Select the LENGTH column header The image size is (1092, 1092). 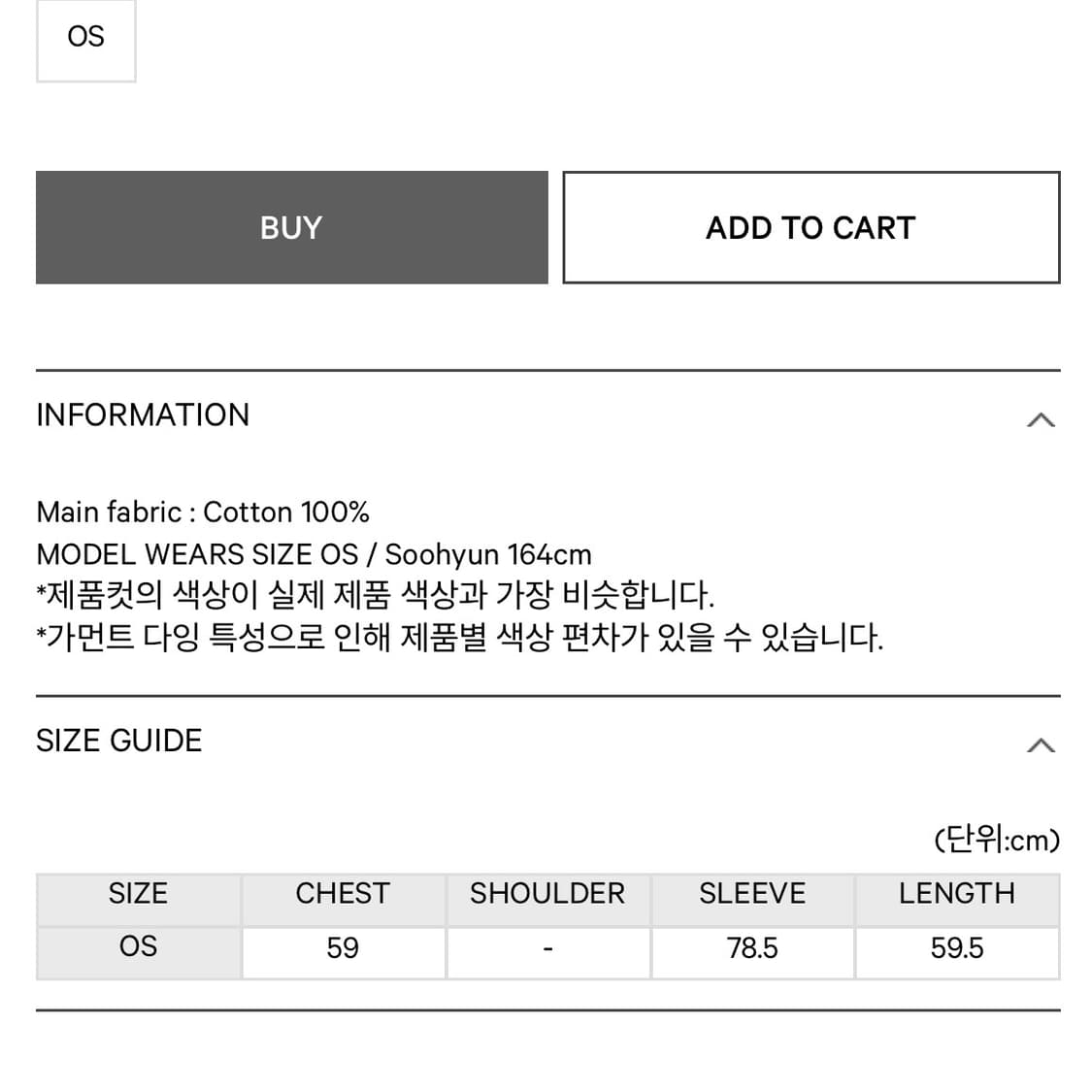(957, 894)
